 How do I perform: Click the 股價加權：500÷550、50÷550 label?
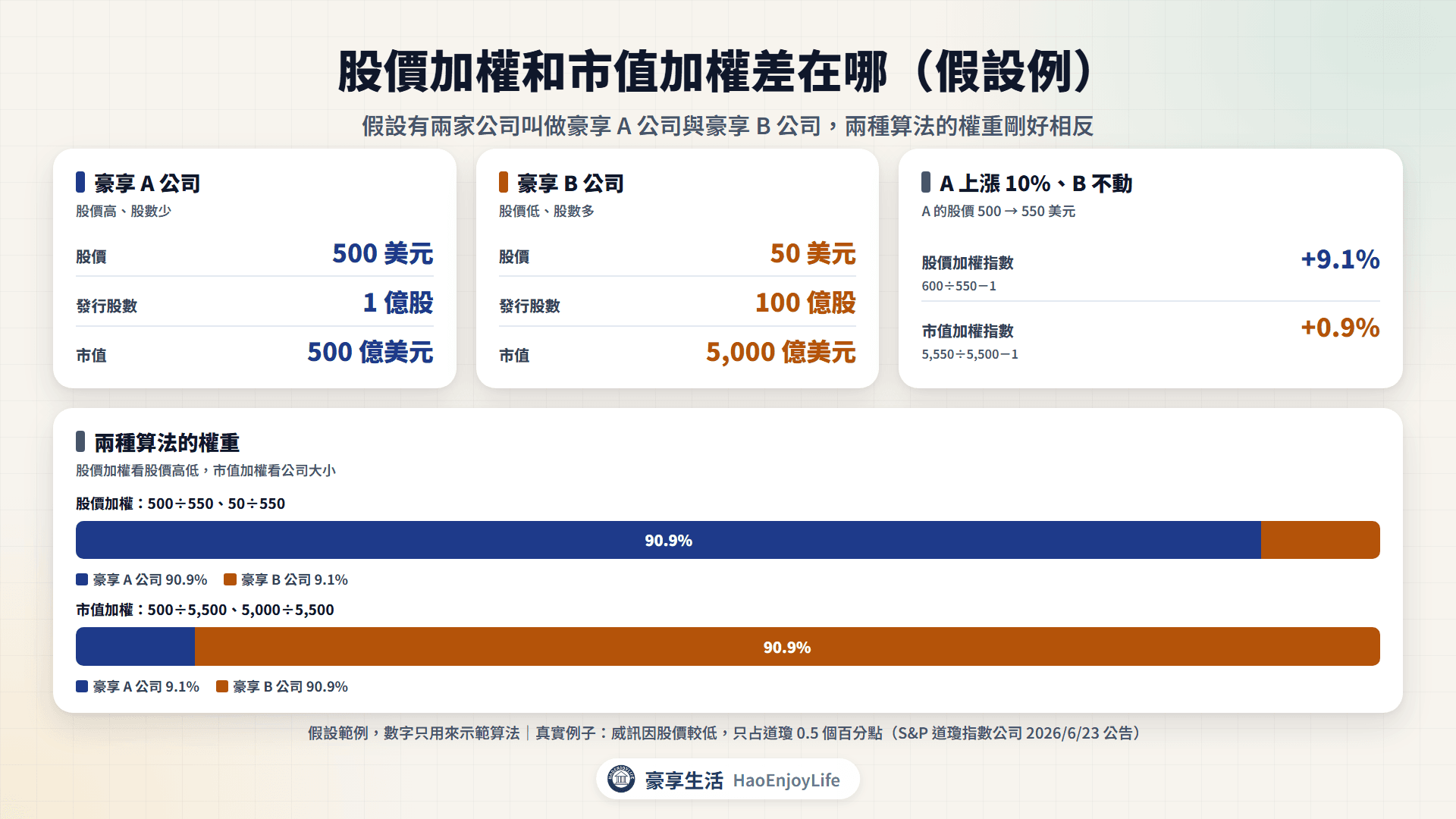180,504
